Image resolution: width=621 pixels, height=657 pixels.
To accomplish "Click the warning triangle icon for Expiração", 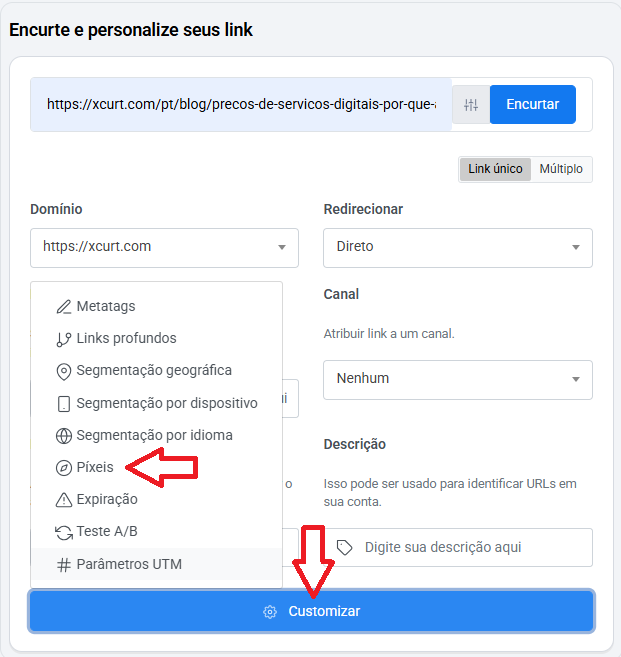I will 64,500.
